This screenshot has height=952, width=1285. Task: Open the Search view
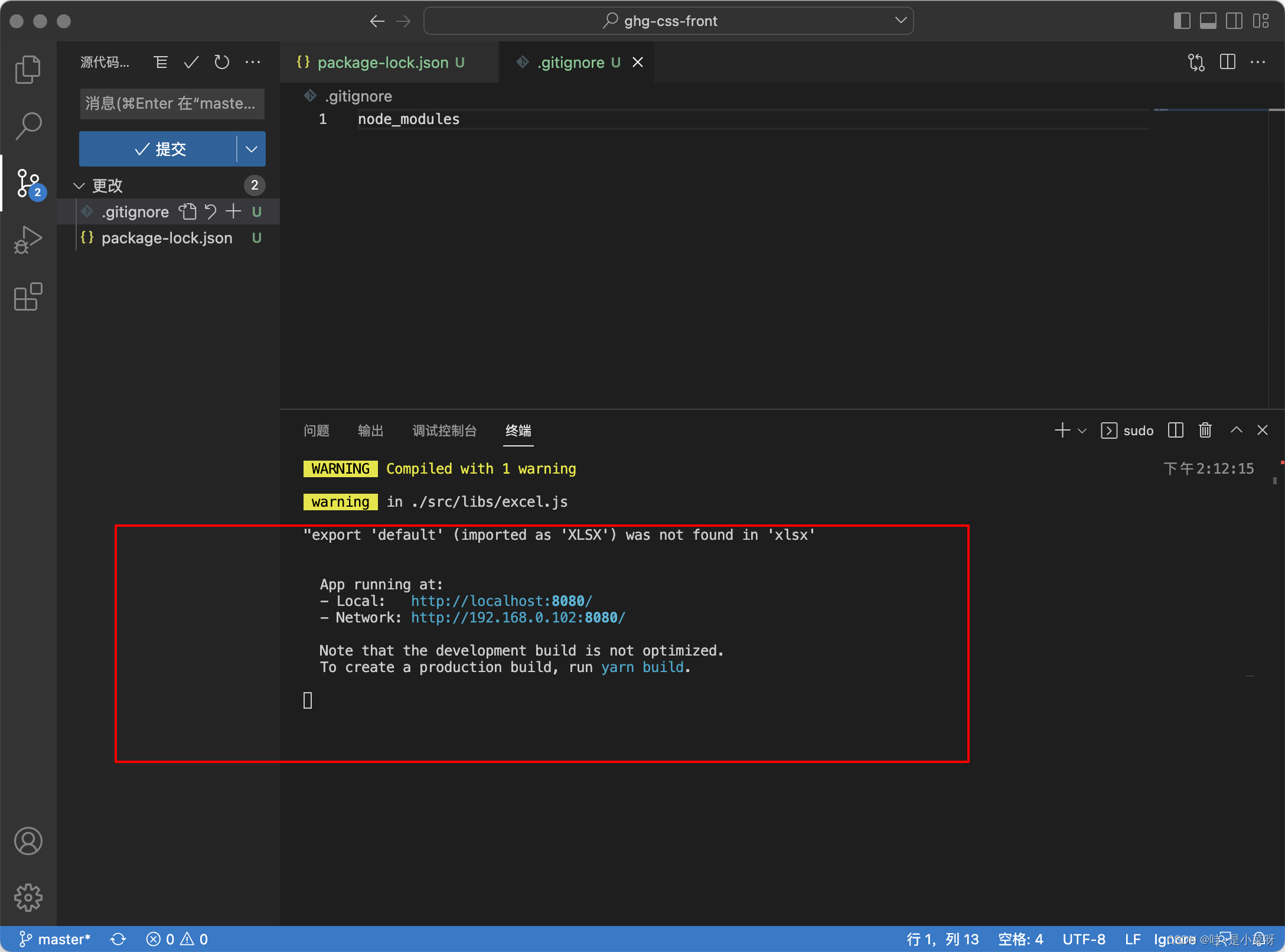coord(28,125)
